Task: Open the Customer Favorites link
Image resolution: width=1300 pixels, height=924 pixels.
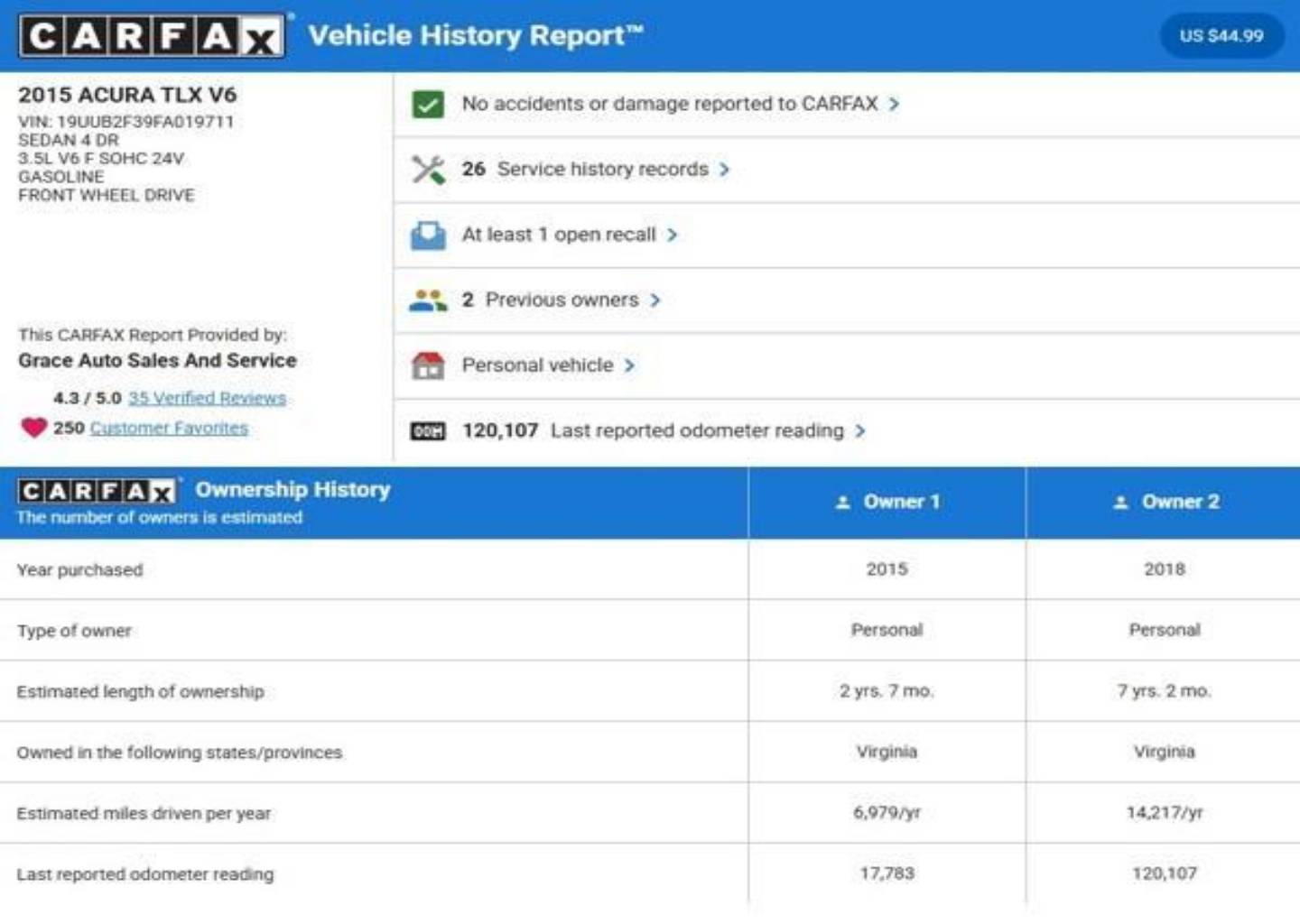Action: pyautogui.click(x=169, y=428)
